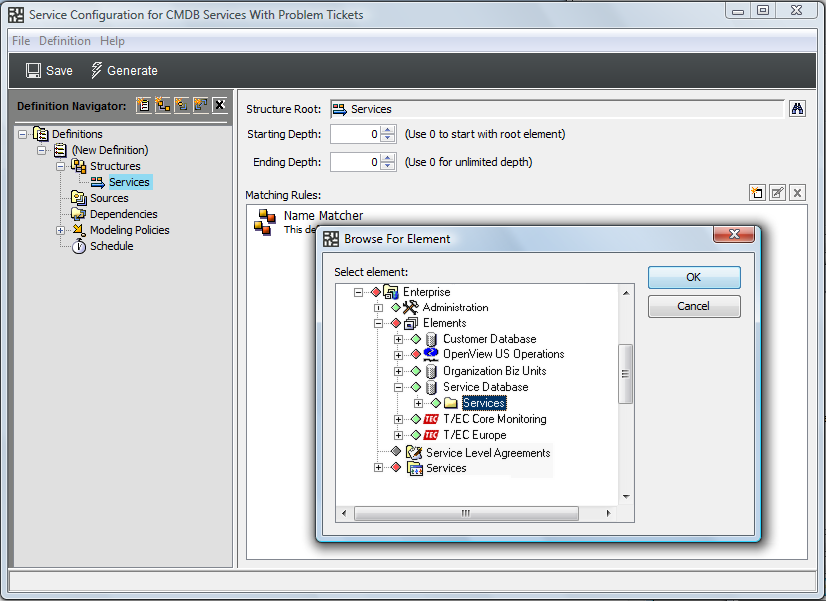The width and height of the screenshot is (826, 601).
Task: Select the Sources tree item
Action: [109, 198]
